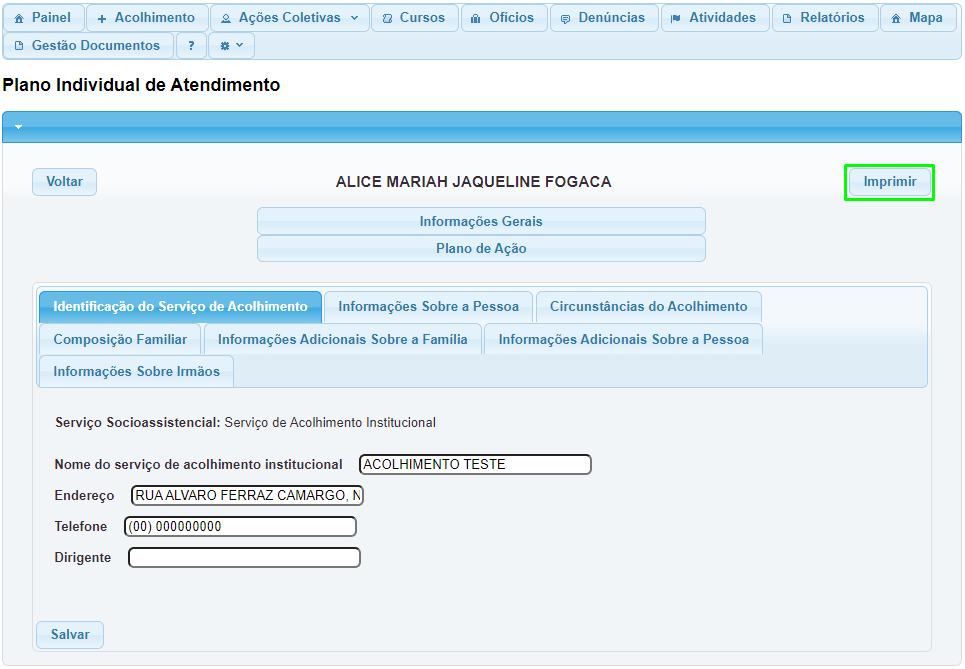Click the Voltar button

(x=65, y=182)
